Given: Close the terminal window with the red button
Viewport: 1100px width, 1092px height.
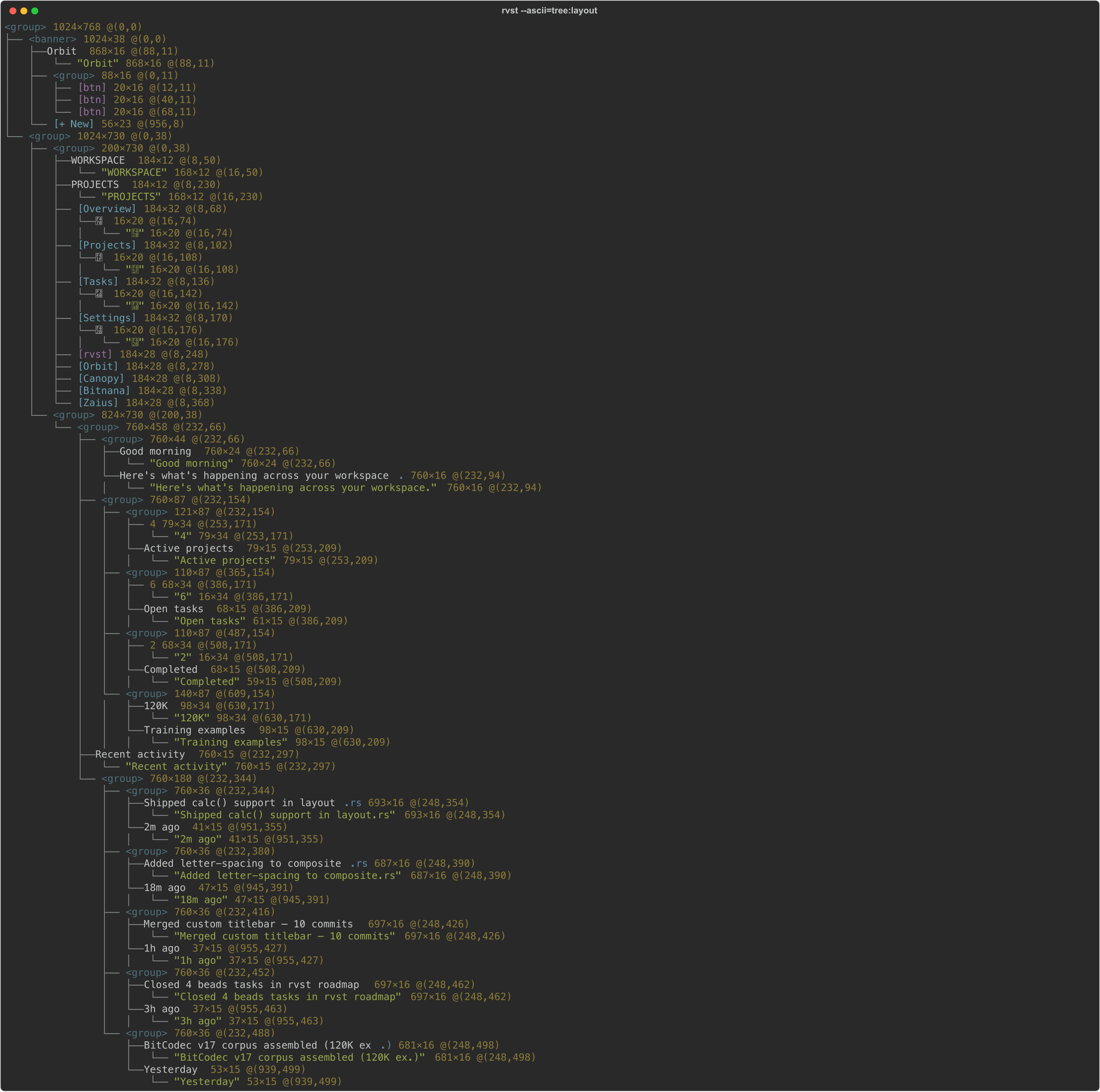Looking at the screenshot, I should [x=12, y=11].
